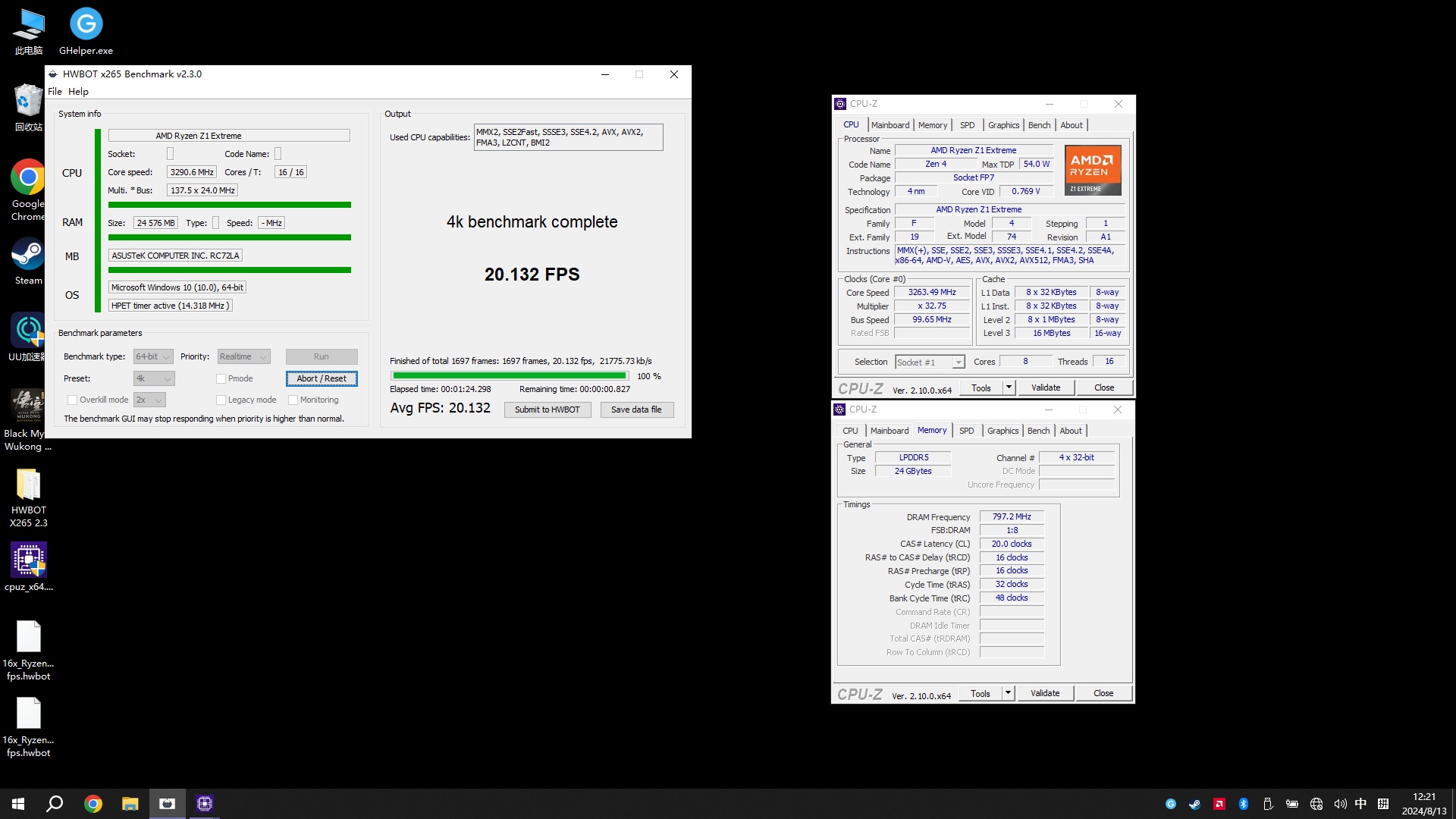Click Submit to HWBOT button
The height and width of the screenshot is (819, 1456).
pyautogui.click(x=547, y=409)
